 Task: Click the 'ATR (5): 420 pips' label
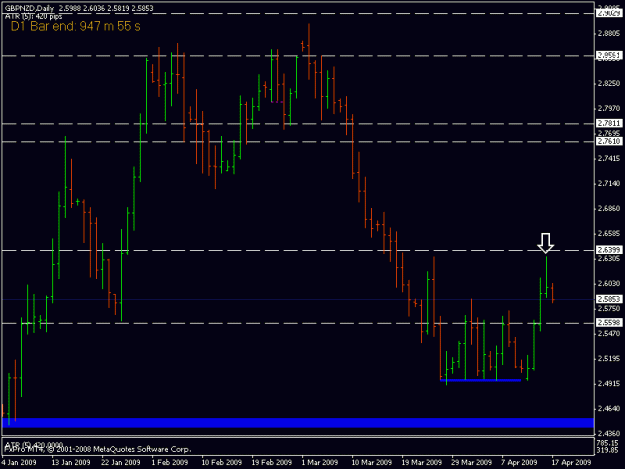click(x=33, y=16)
